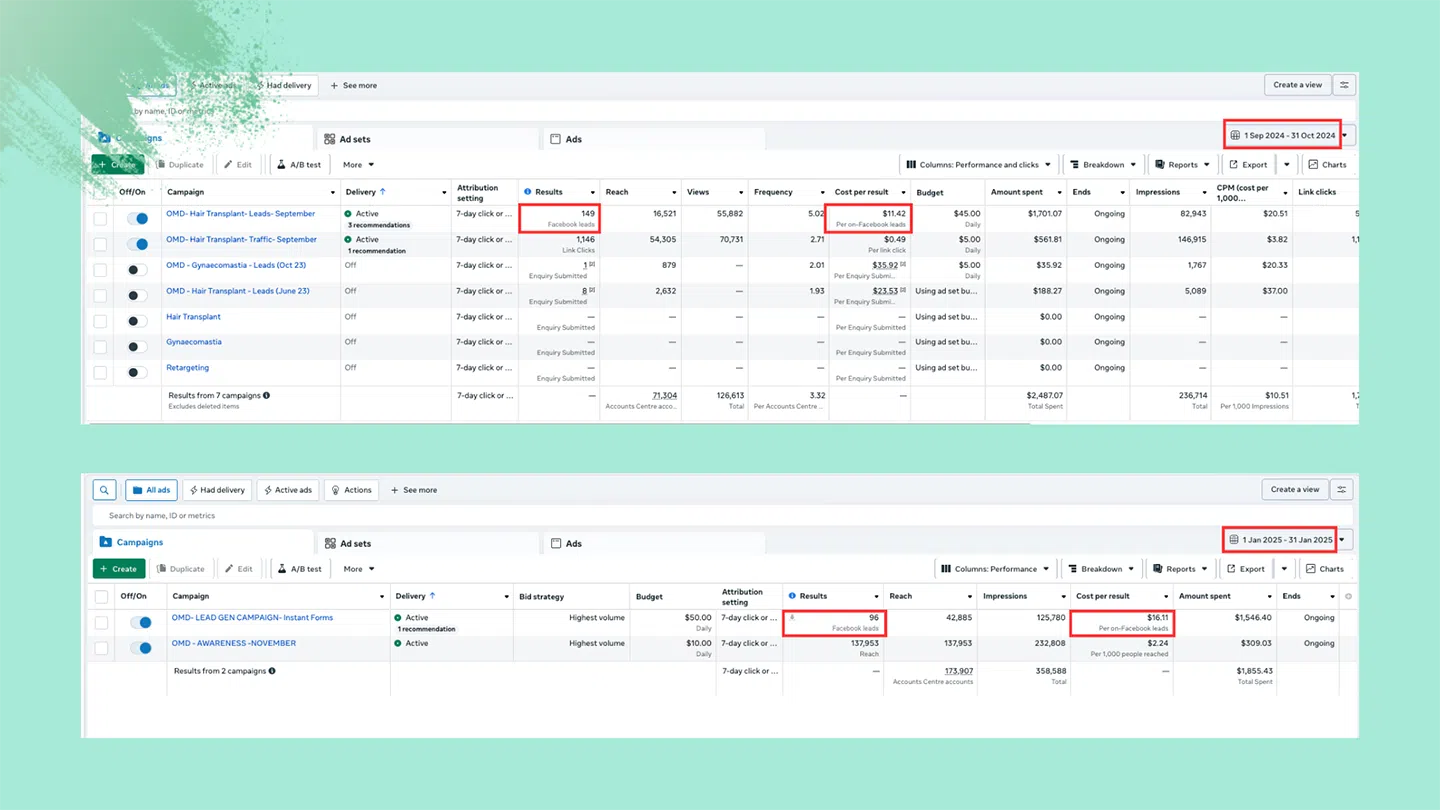Click See more in Sep–Oct 2024 view
This screenshot has width=1440, height=810.
pyautogui.click(x=354, y=86)
